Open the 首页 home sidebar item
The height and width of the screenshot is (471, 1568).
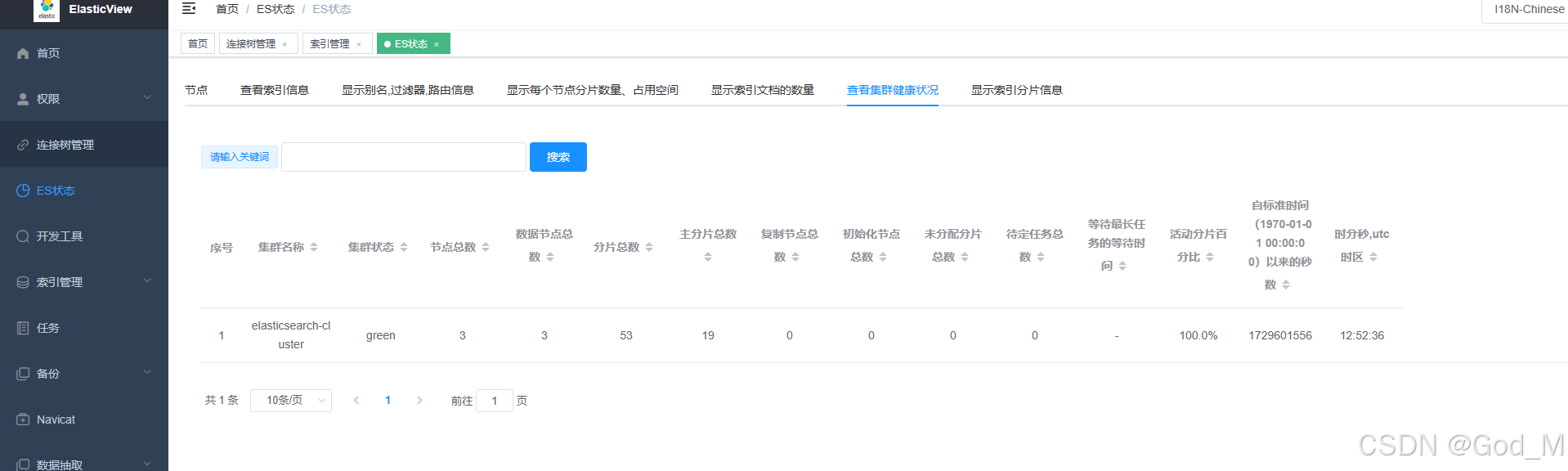(x=84, y=53)
